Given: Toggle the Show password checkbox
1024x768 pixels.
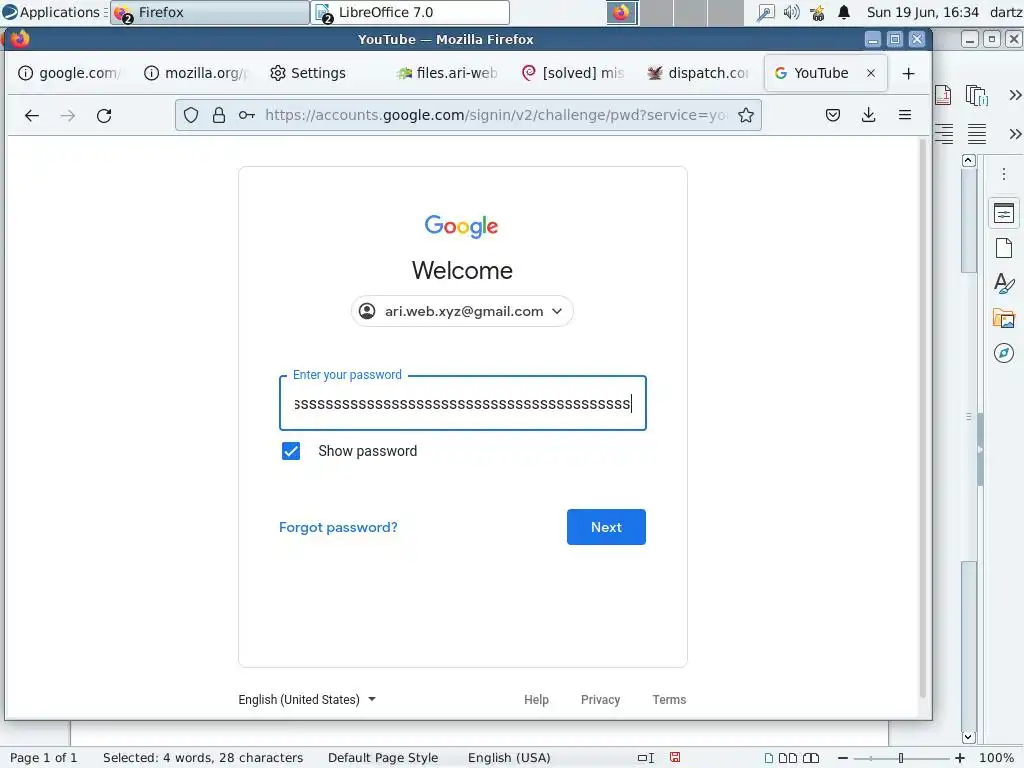Looking at the screenshot, I should pos(291,451).
